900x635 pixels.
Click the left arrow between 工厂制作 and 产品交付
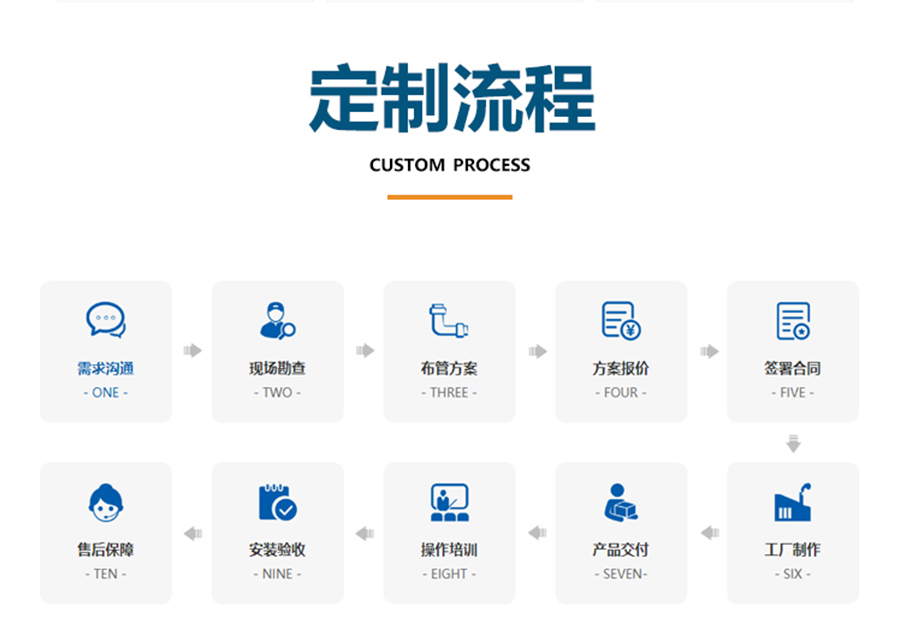click(709, 533)
